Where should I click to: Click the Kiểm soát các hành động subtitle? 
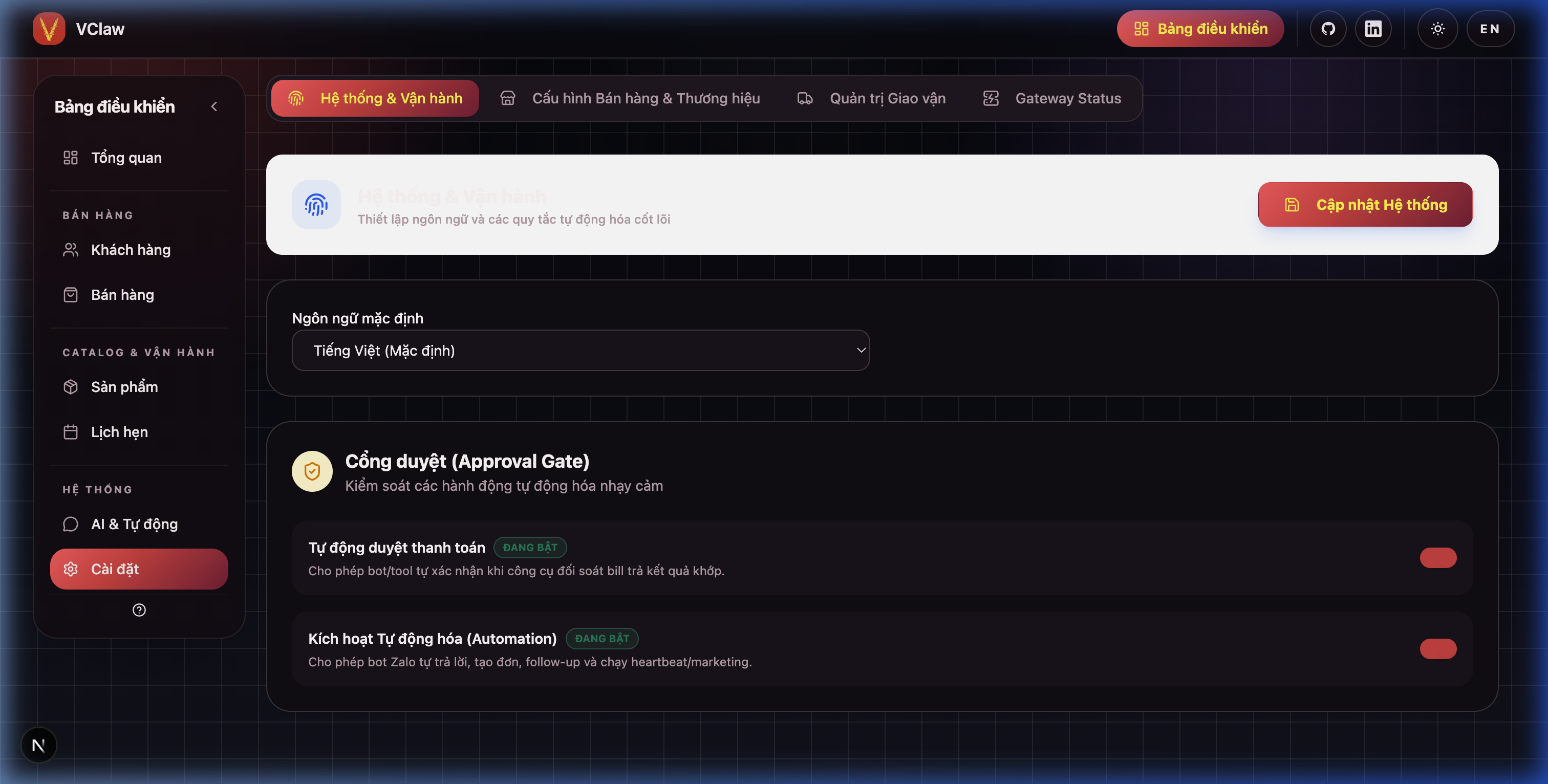pos(504,486)
